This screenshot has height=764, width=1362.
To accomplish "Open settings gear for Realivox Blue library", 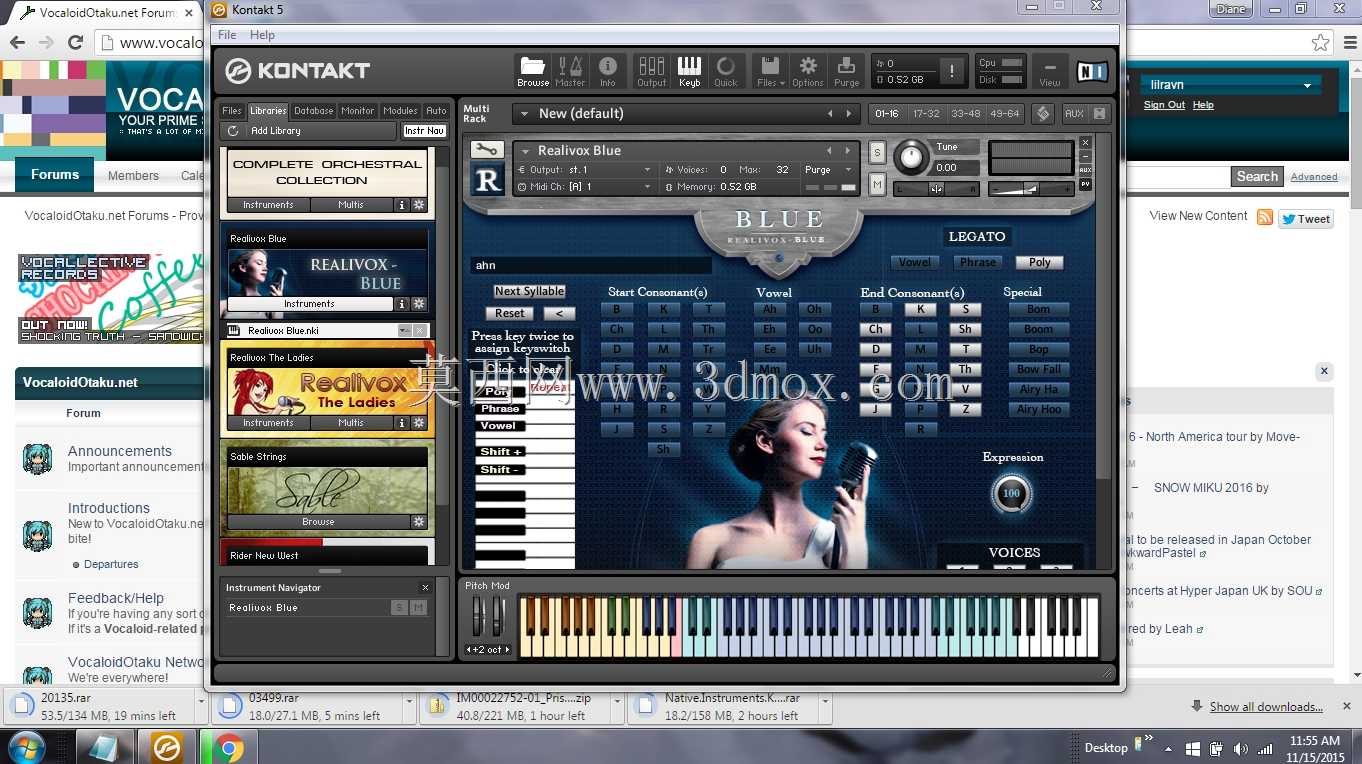I will coord(419,304).
